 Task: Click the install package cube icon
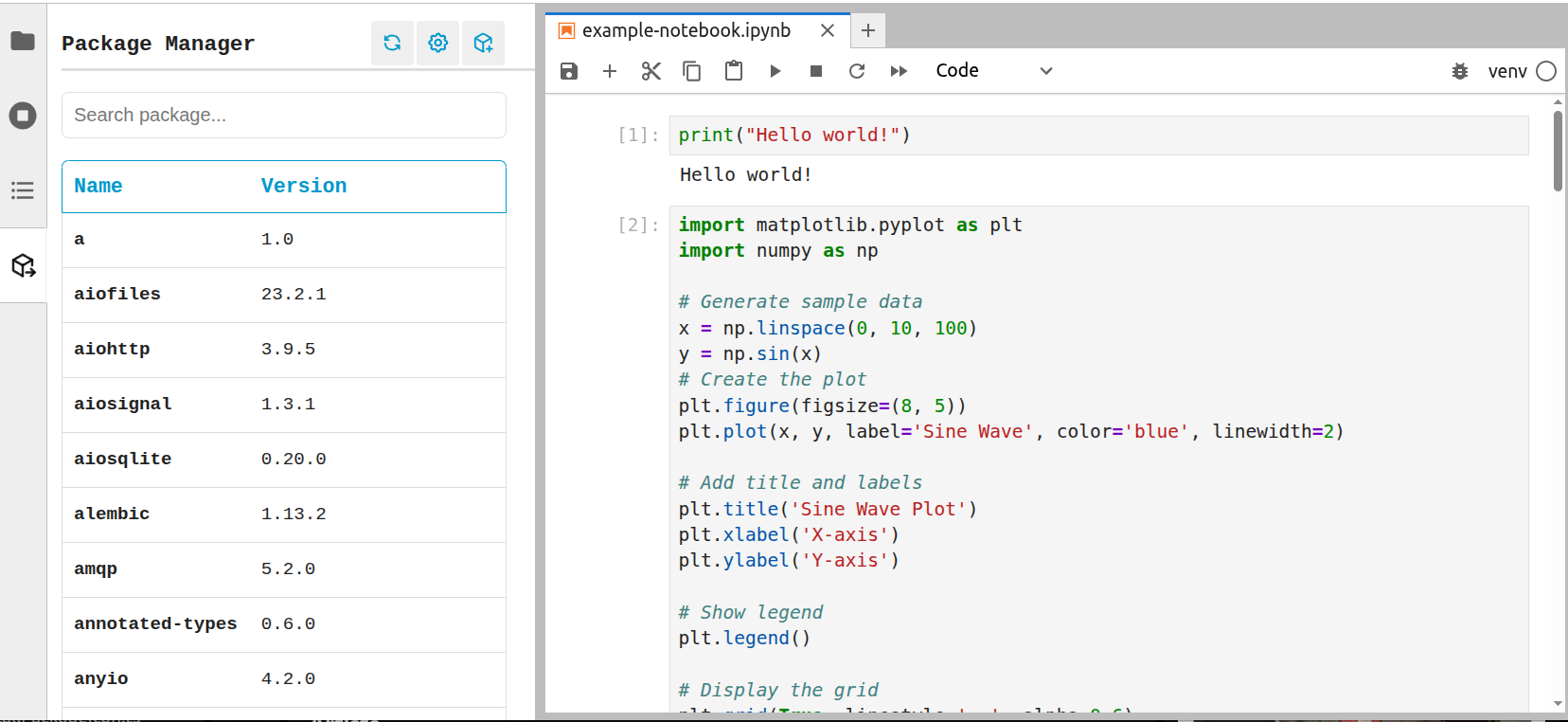[x=483, y=43]
